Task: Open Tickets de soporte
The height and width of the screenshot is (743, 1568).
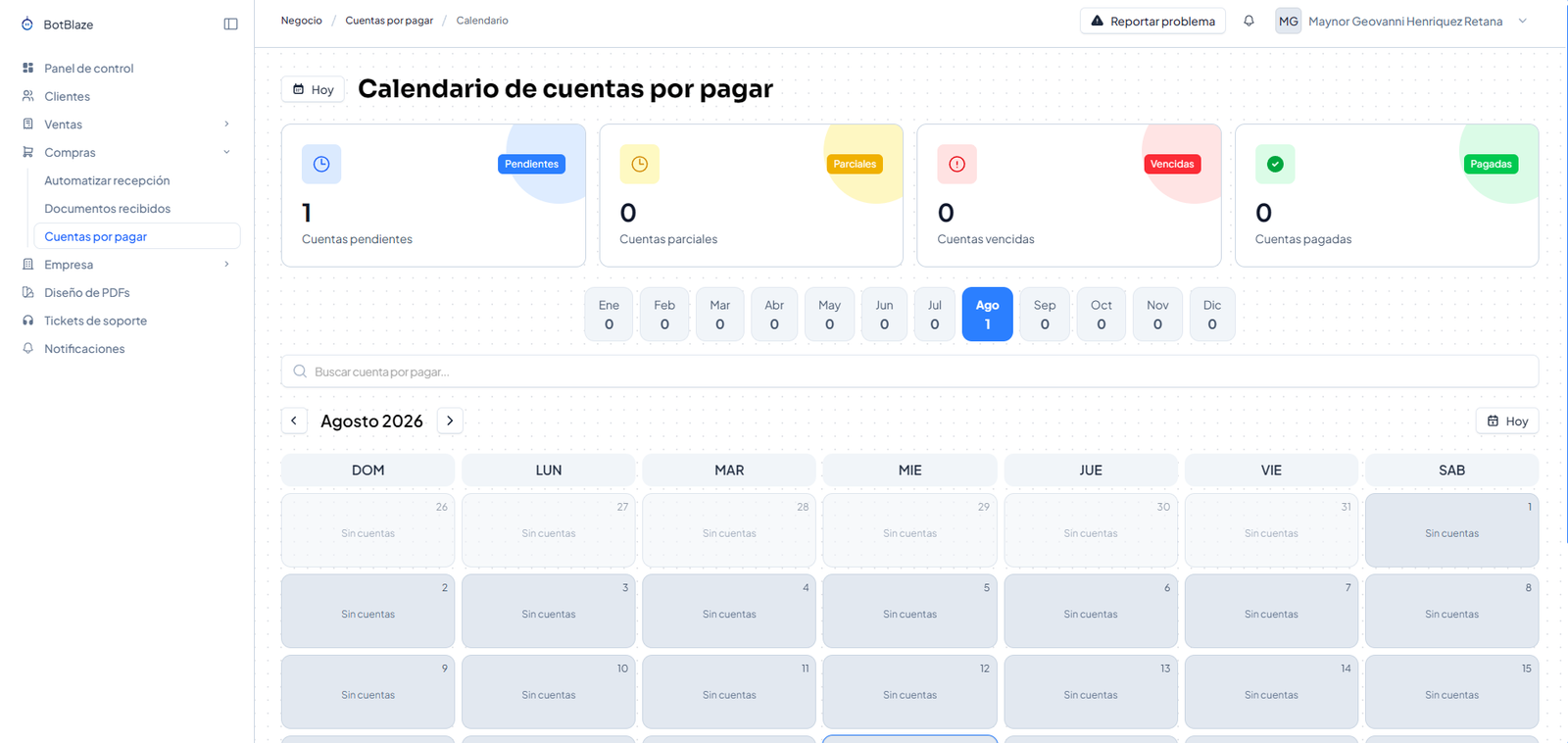Action: coord(95,321)
